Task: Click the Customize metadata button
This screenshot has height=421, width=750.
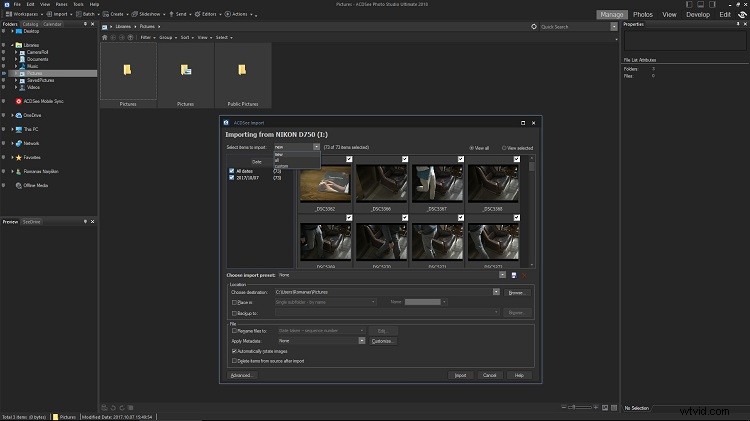Action: pyautogui.click(x=382, y=341)
